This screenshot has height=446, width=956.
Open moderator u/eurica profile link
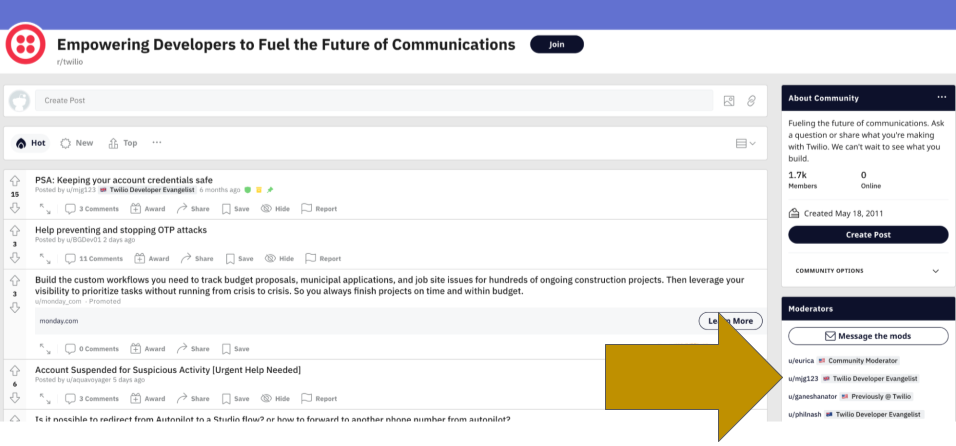(x=801, y=360)
